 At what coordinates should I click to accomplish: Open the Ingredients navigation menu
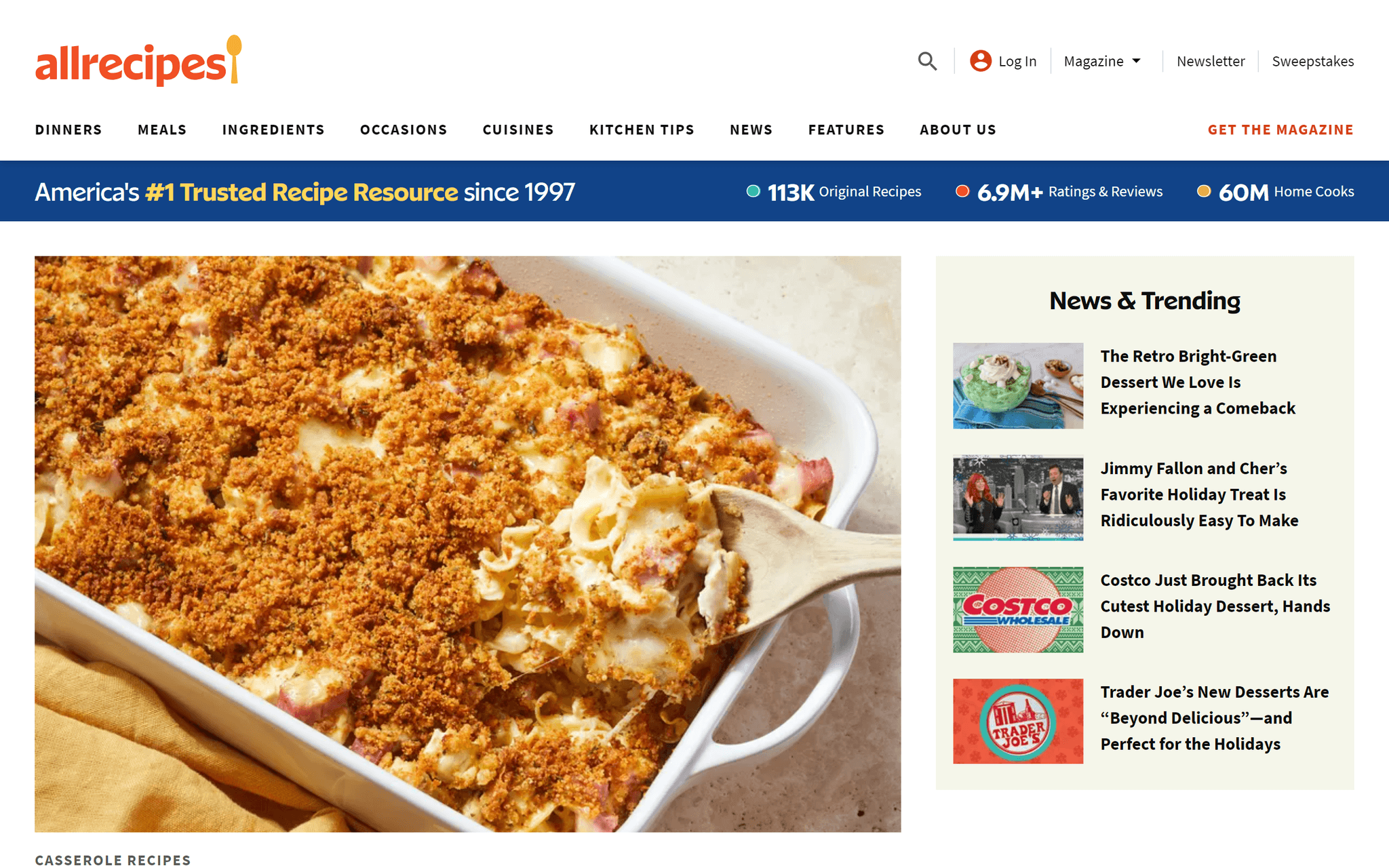[273, 130]
